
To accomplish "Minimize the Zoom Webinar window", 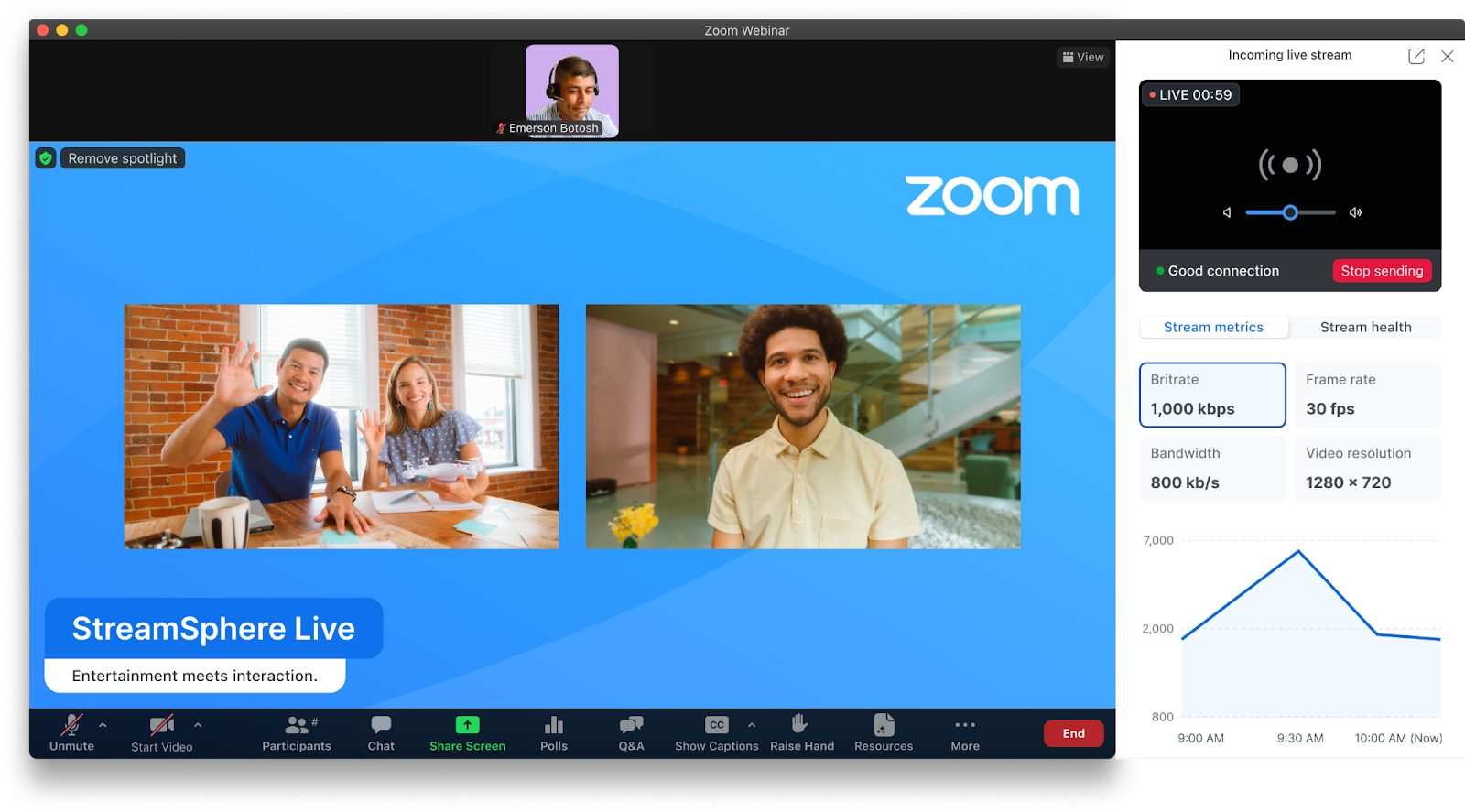I will pos(62,30).
